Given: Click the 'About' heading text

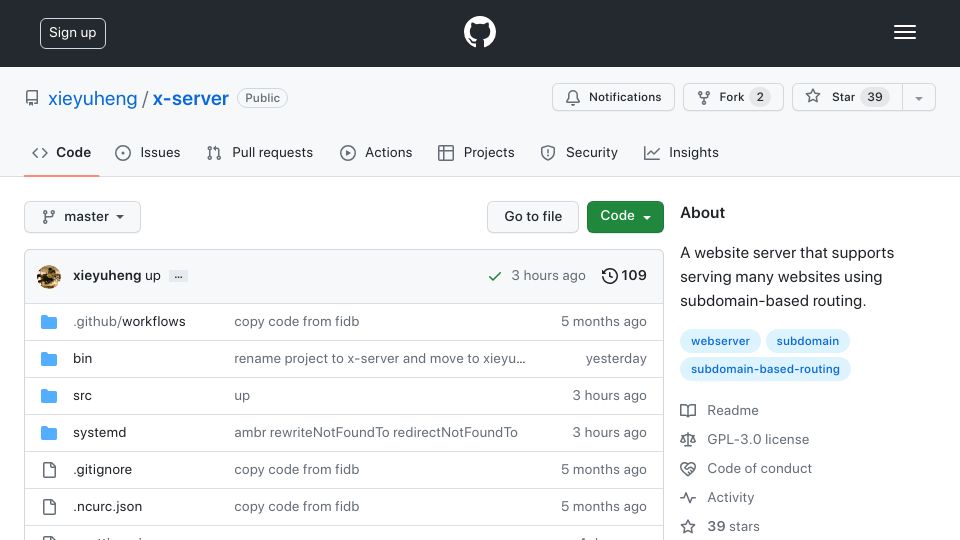Looking at the screenshot, I should tap(702, 212).
